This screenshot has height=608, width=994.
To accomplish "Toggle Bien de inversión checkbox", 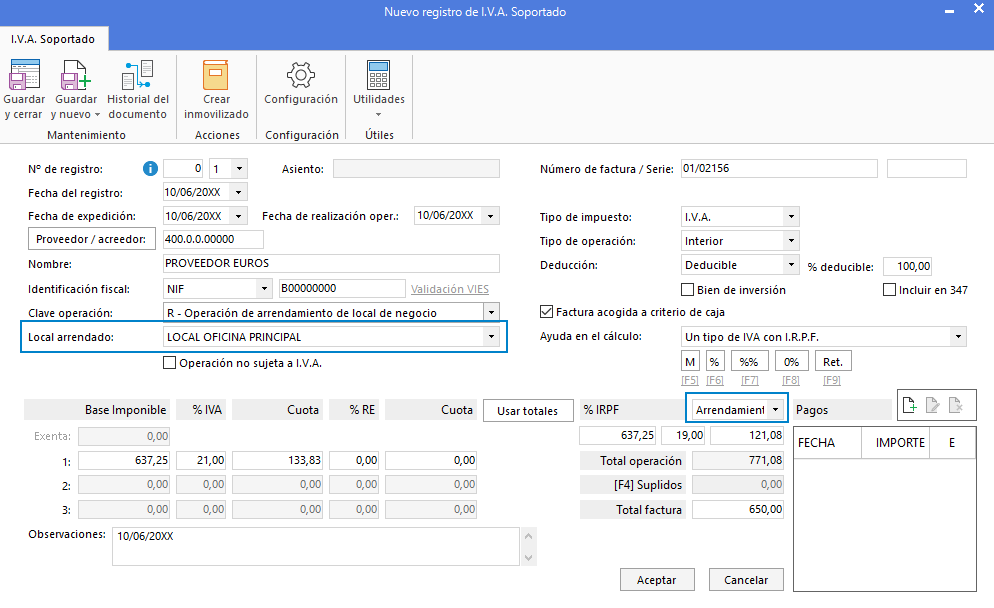I will tap(687, 290).
